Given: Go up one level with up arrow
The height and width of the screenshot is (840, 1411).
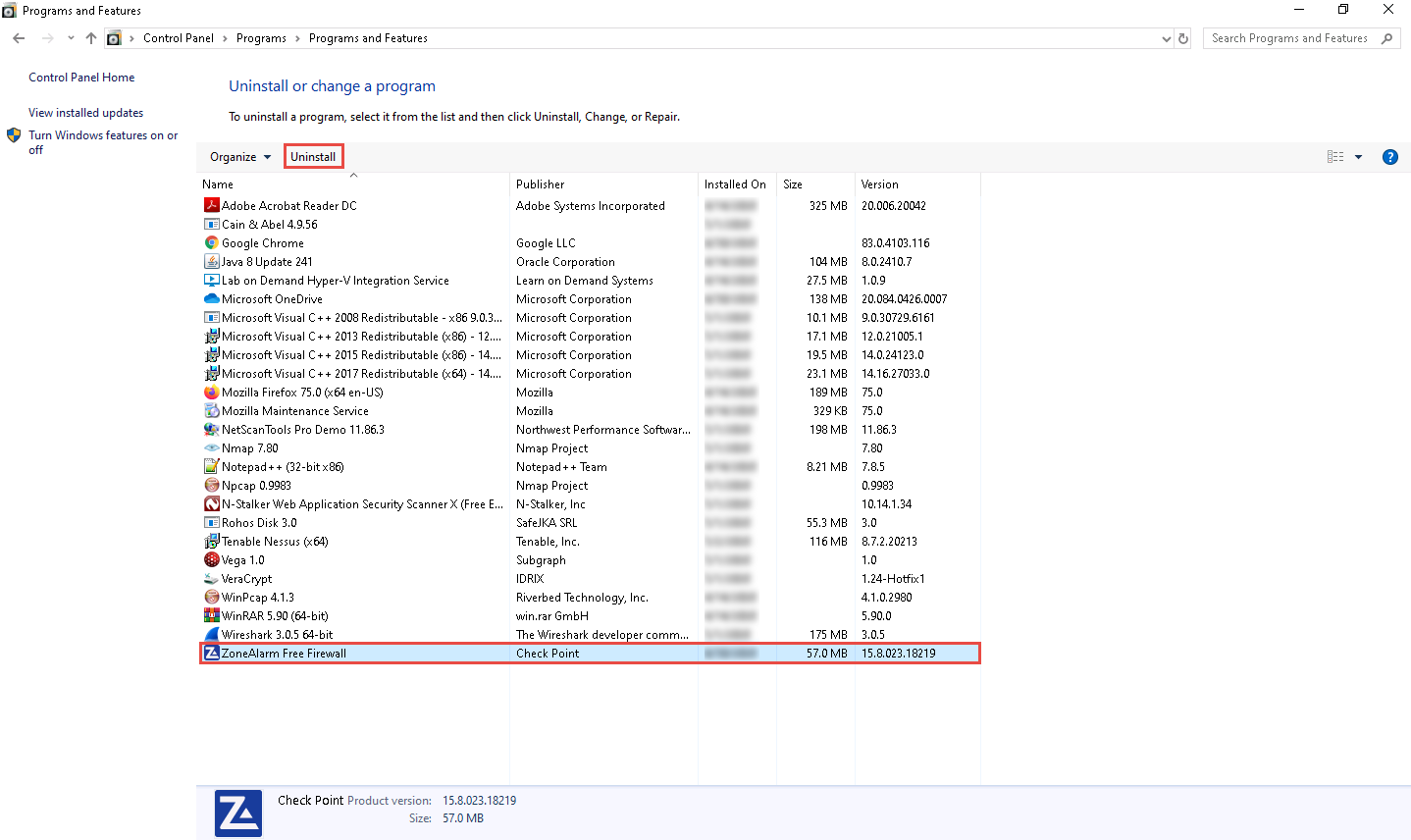Looking at the screenshot, I should [x=91, y=38].
